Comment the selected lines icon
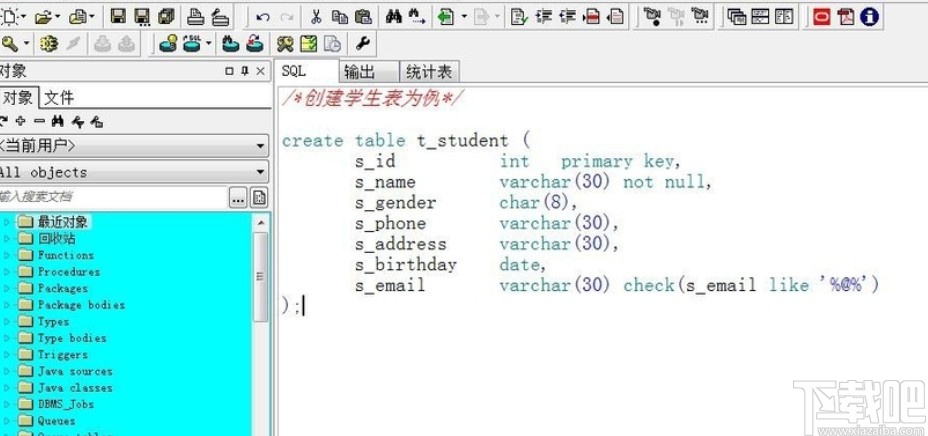This screenshot has width=928, height=436. (591, 17)
